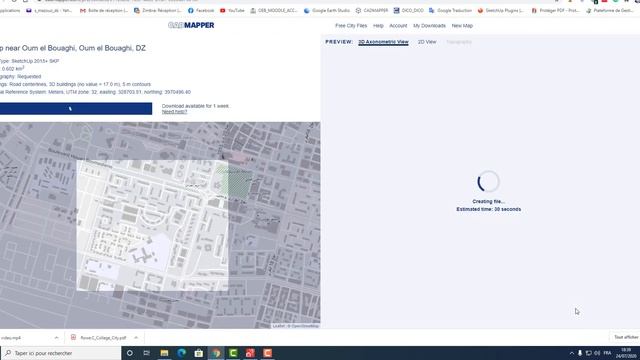Click the FRA language indicator
This screenshot has height=360, width=640.
point(607,353)
